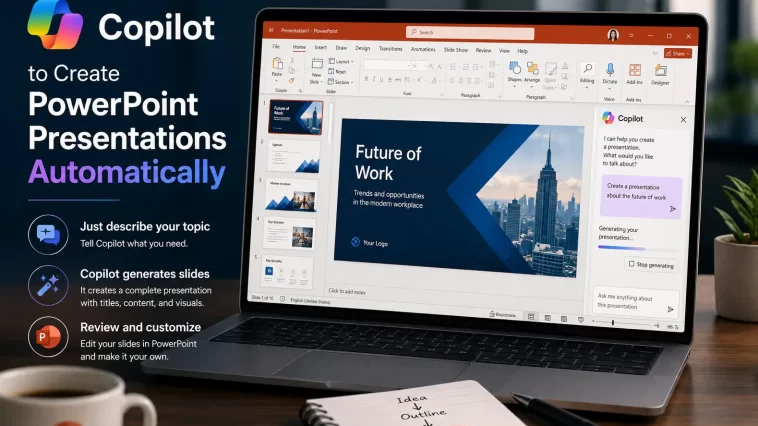
Task: Click the Copilot logo in side pane
Action: 608,118
